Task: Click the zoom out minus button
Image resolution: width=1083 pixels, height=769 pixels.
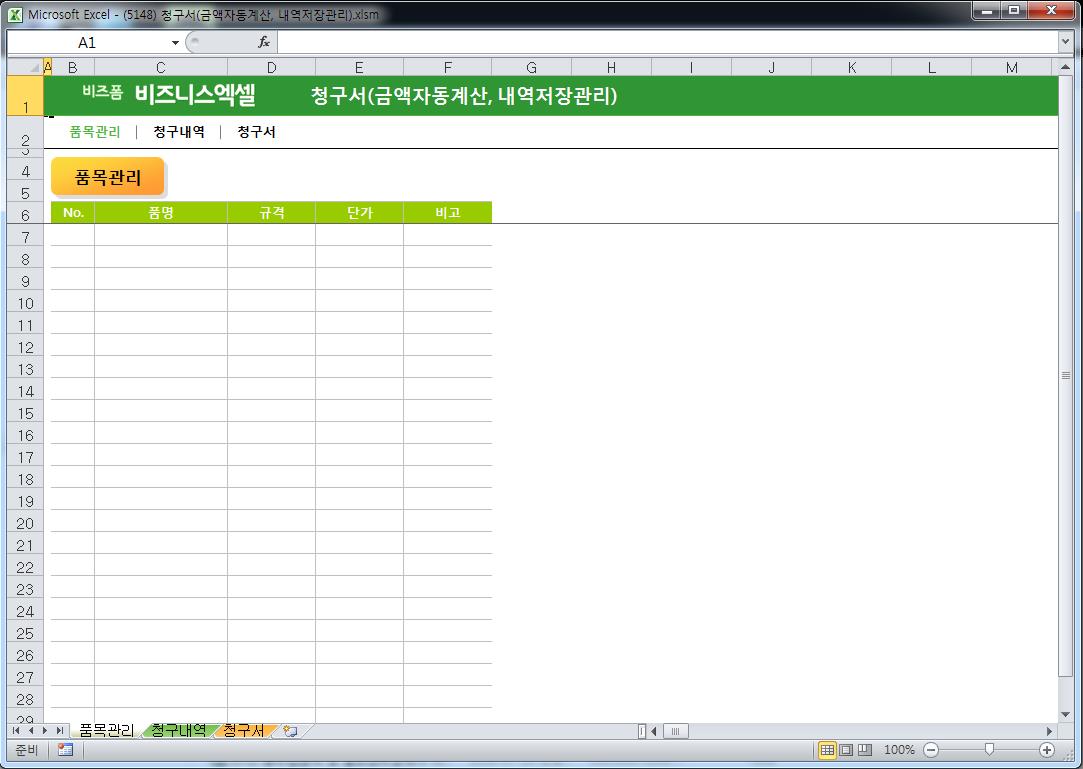Action: pos(931,750)
